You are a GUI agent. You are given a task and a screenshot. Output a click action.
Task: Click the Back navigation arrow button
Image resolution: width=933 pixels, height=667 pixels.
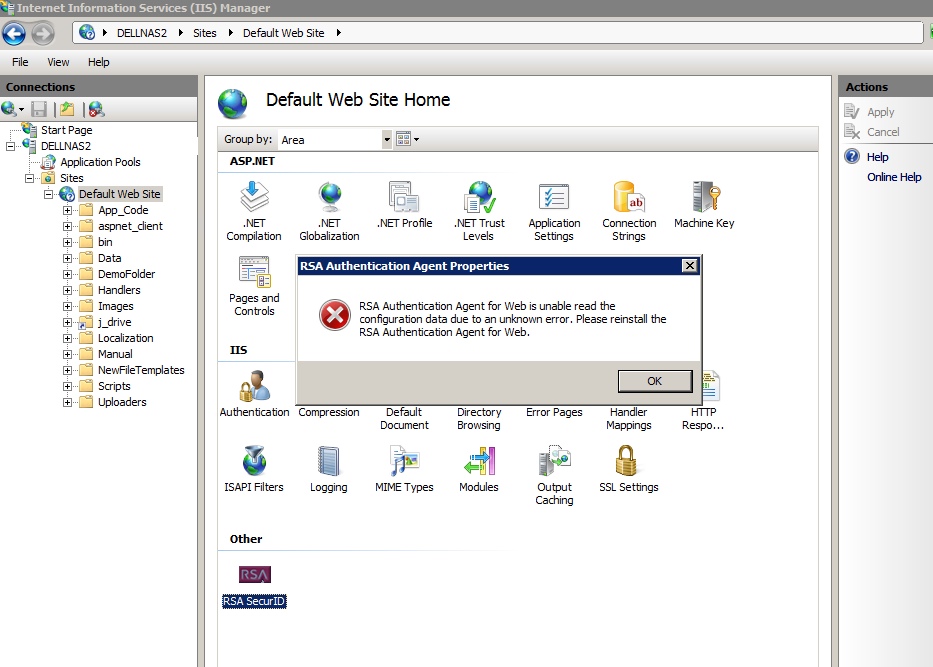[14, 33]
